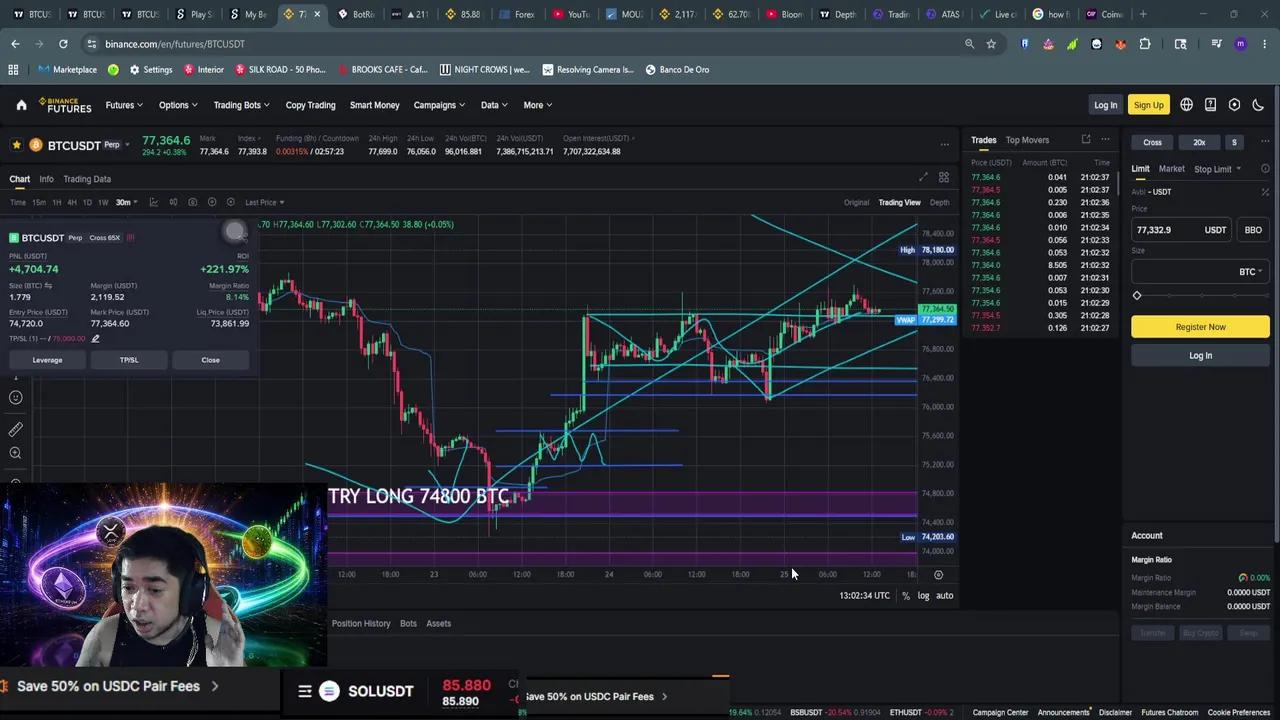1280x720 pixels.
Task: Select the 4H timeframe
Action: [x=71, y=202]
